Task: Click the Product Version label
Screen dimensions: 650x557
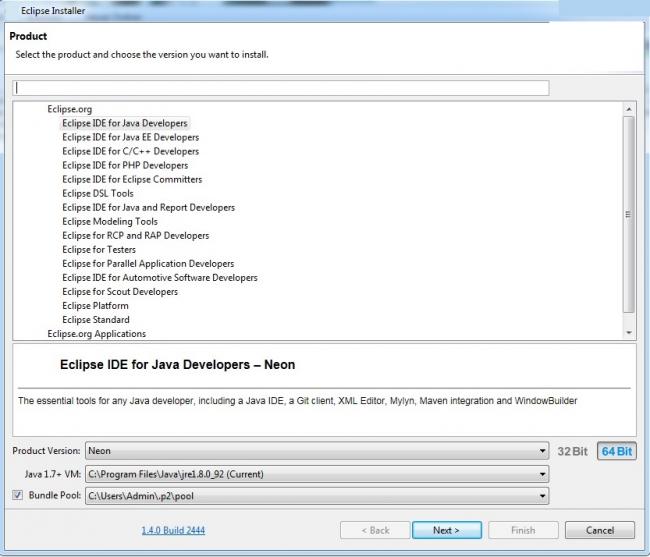Action: [x=46, y=451]
